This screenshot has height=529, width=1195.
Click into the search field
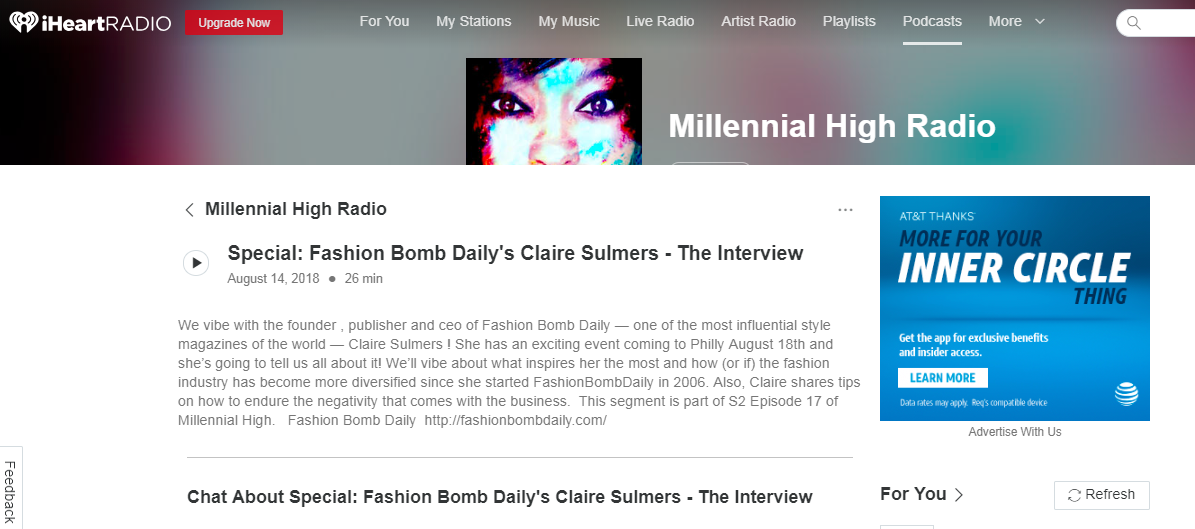click(1155, 23)
